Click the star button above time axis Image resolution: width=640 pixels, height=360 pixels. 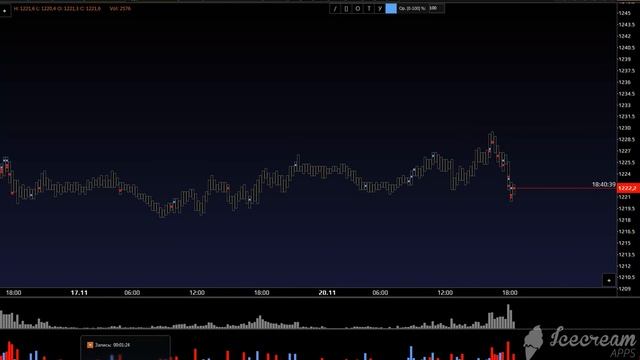pos(609,280)
